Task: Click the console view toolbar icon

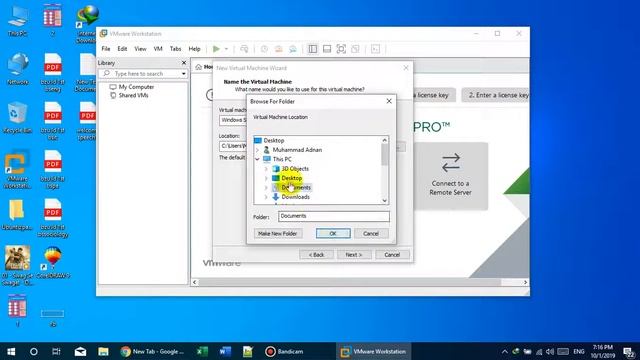Action: (376, 49)
